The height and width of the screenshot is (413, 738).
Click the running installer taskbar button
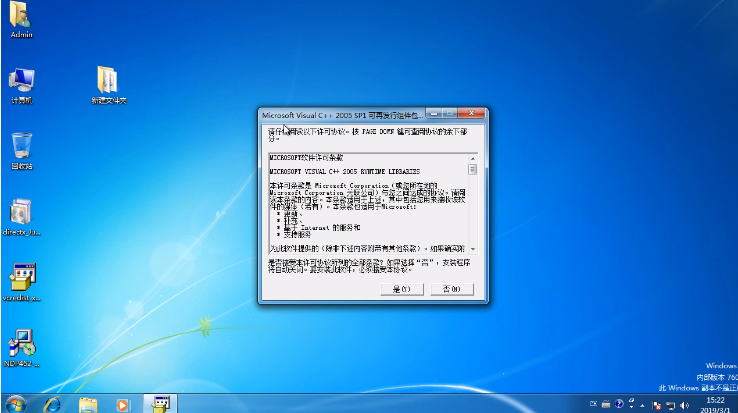pyautogui.click(x=158, y=403)
